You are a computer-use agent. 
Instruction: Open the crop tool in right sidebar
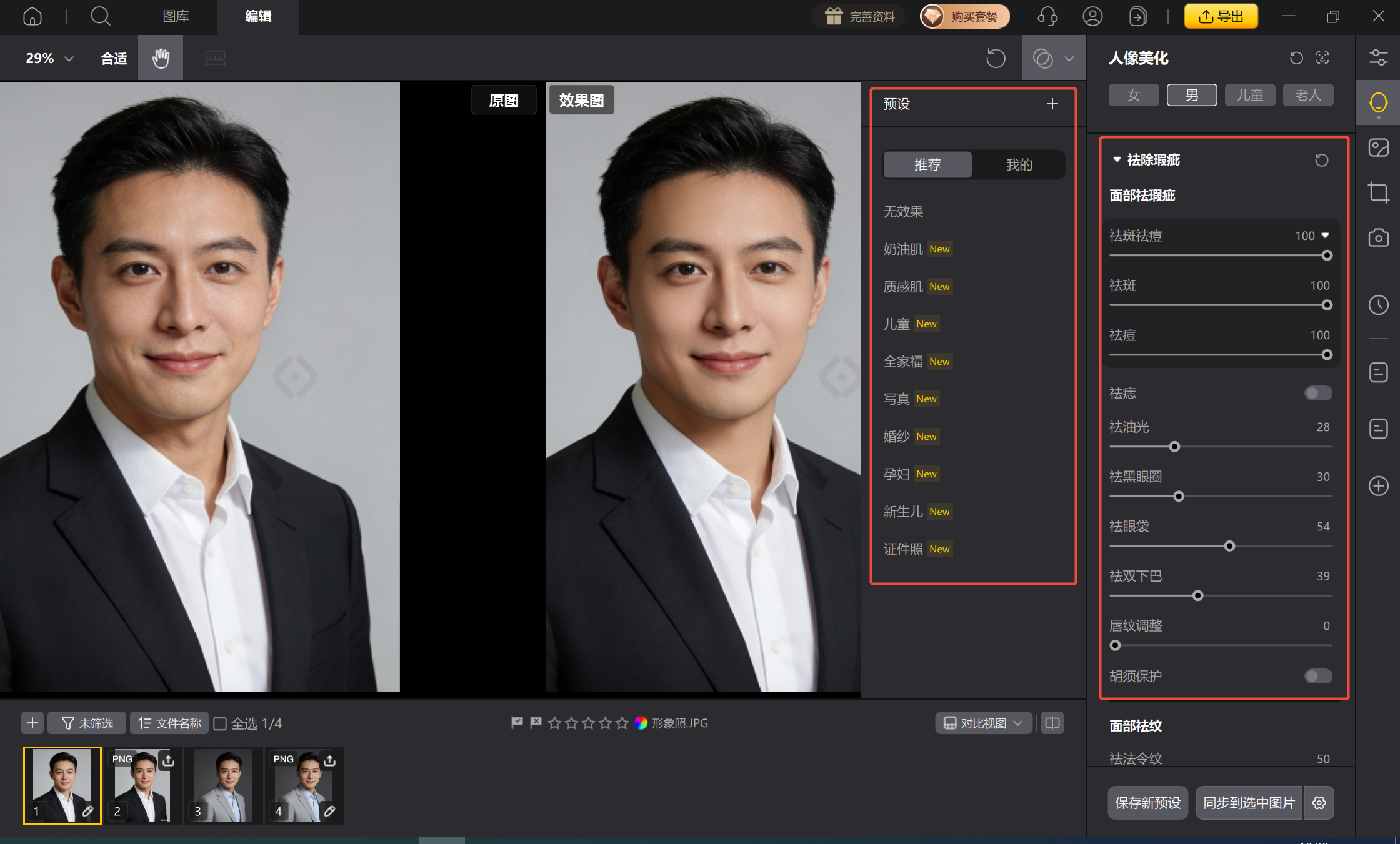[1378, 192]
